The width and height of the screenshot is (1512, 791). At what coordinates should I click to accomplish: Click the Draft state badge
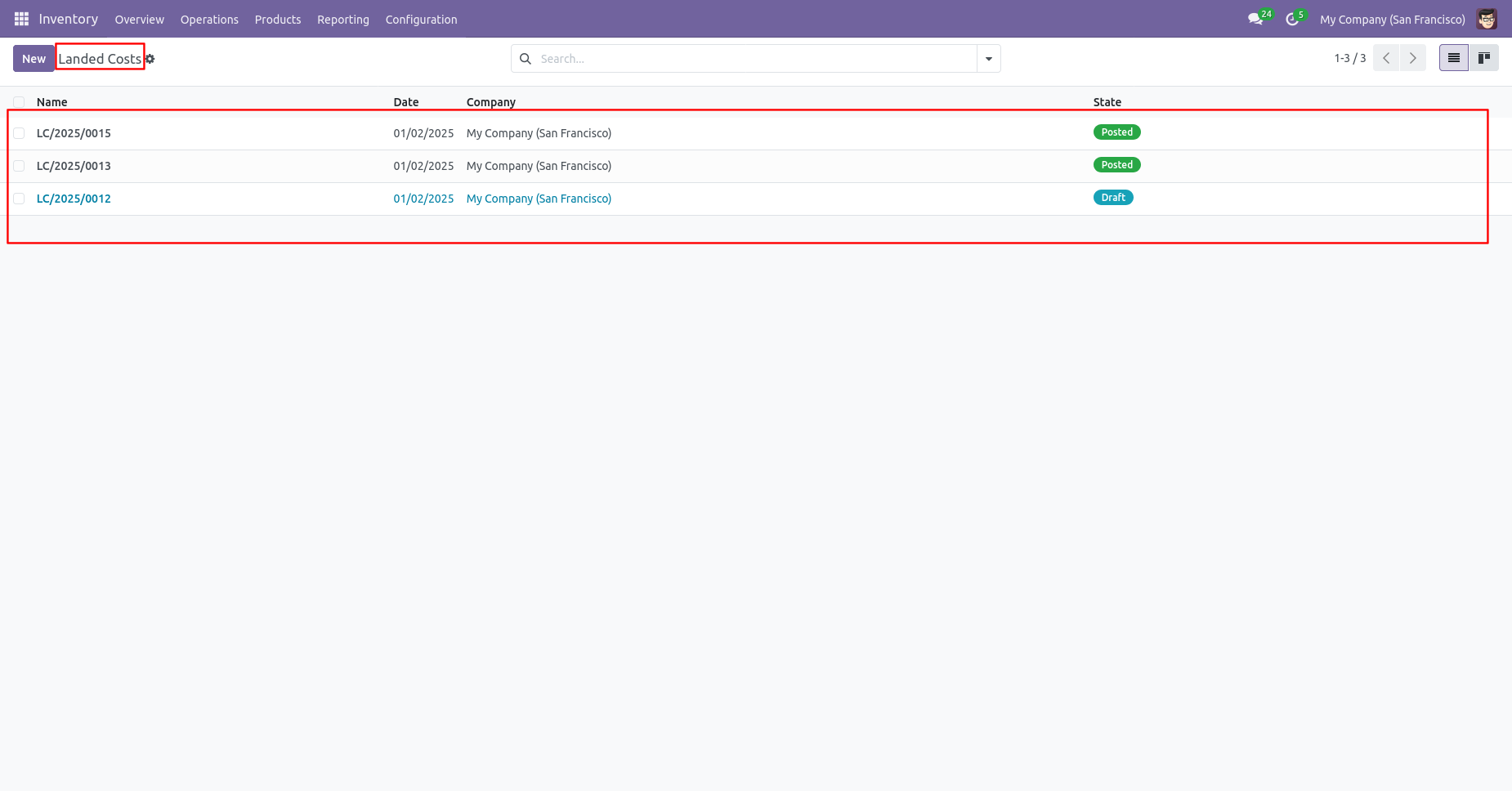(x=1113, y=198)
